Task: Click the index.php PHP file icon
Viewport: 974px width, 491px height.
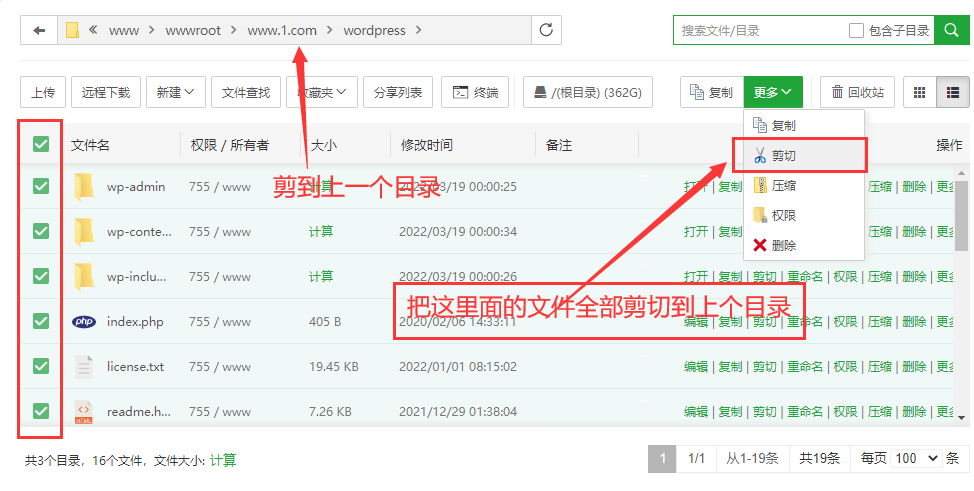Action: click(84, 321)
